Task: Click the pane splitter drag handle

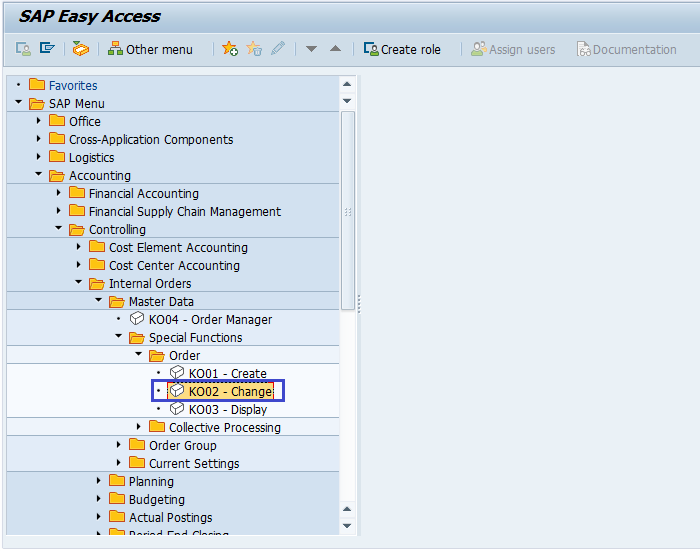Action: pos(359,304)
